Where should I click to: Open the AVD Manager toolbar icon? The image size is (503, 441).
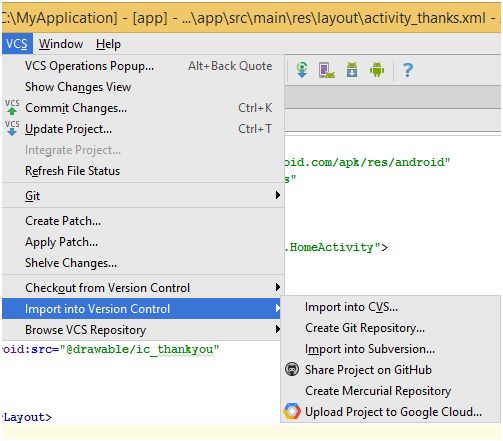pos(326,70)
